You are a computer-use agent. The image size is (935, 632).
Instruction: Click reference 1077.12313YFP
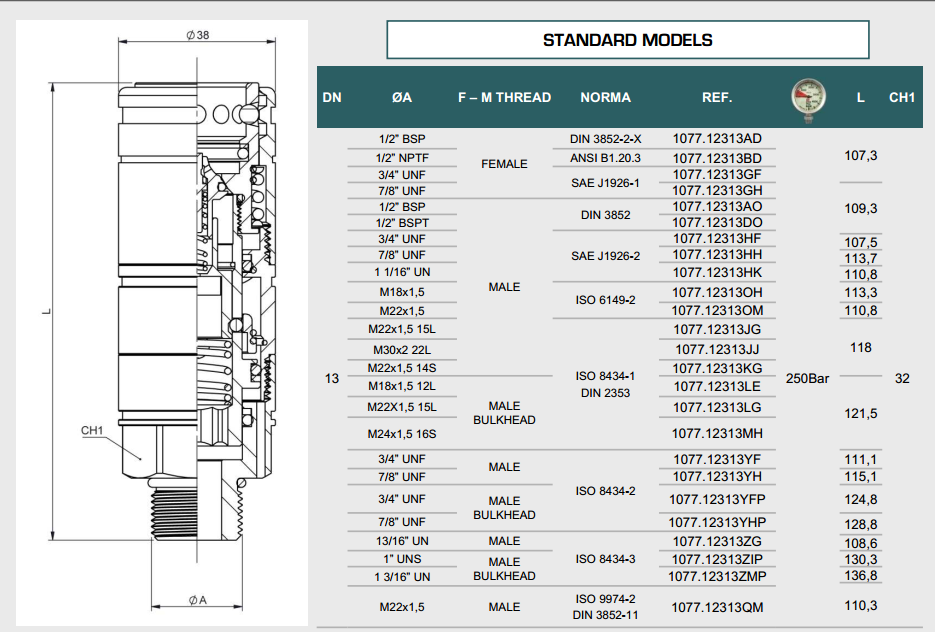716,499
